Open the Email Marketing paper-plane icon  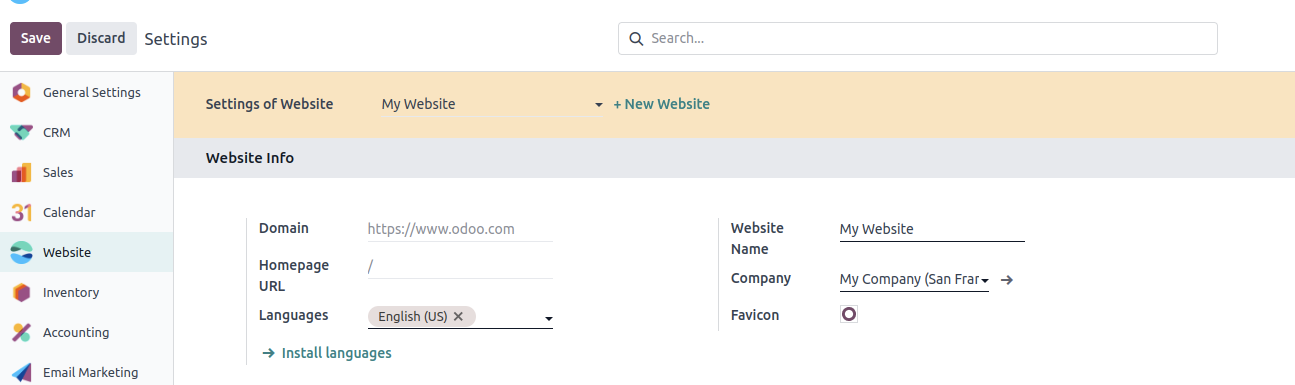22,373
